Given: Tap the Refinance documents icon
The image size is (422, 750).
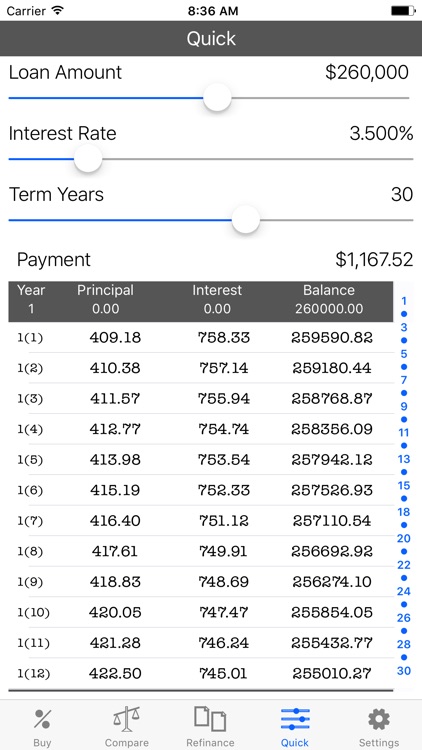Looking at the screenshot, I should coord(210,719).
